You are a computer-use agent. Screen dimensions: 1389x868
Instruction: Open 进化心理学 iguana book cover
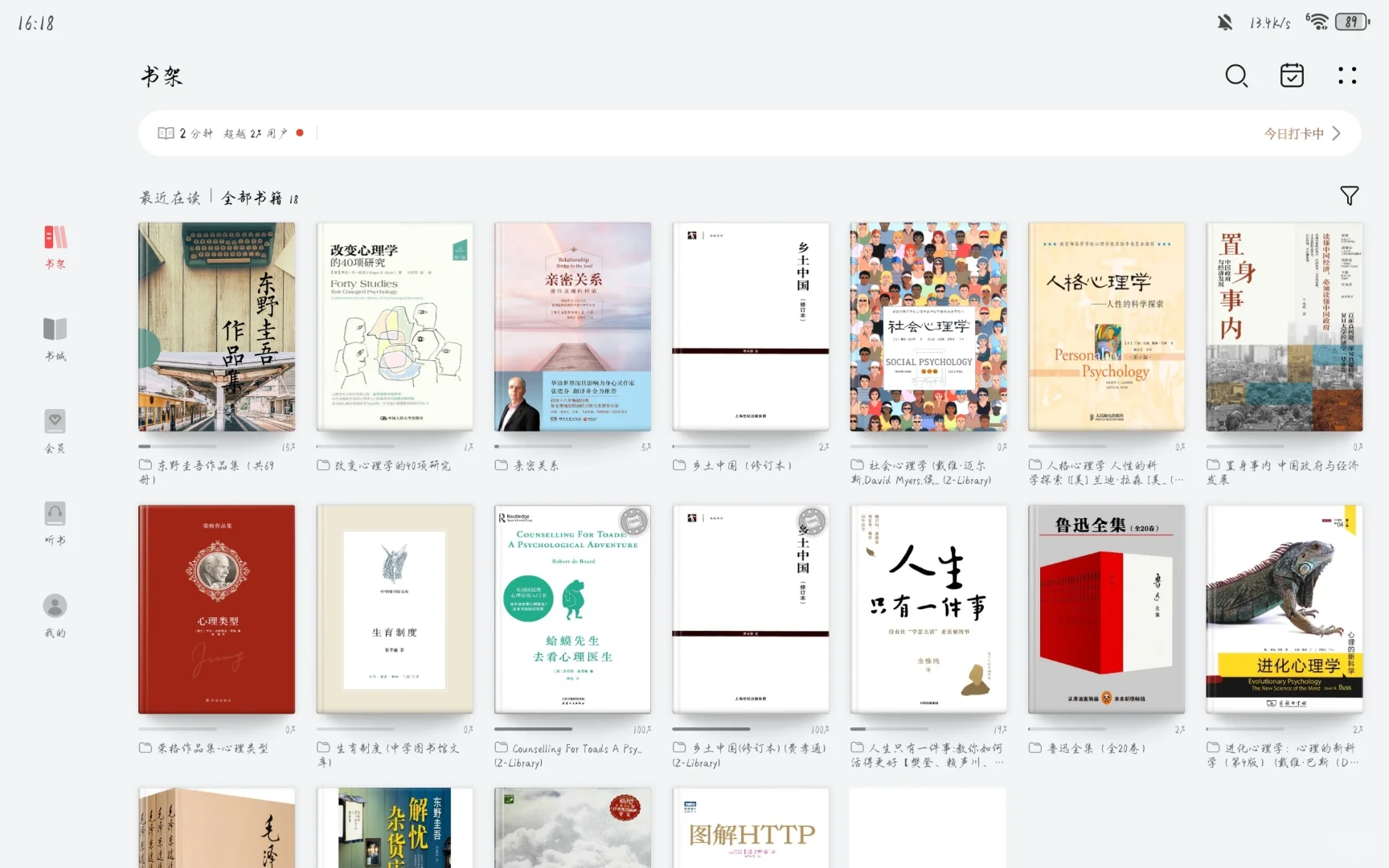click(1285, 609)
